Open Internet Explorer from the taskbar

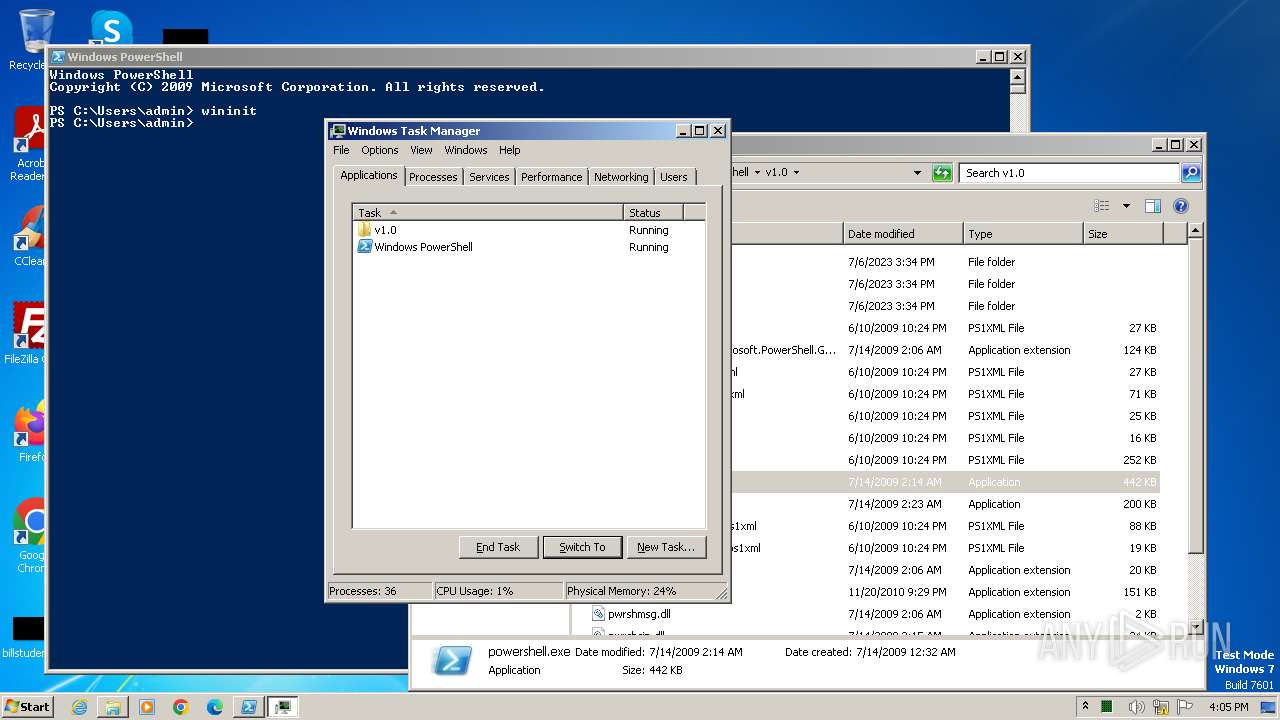tap(79, 707)
